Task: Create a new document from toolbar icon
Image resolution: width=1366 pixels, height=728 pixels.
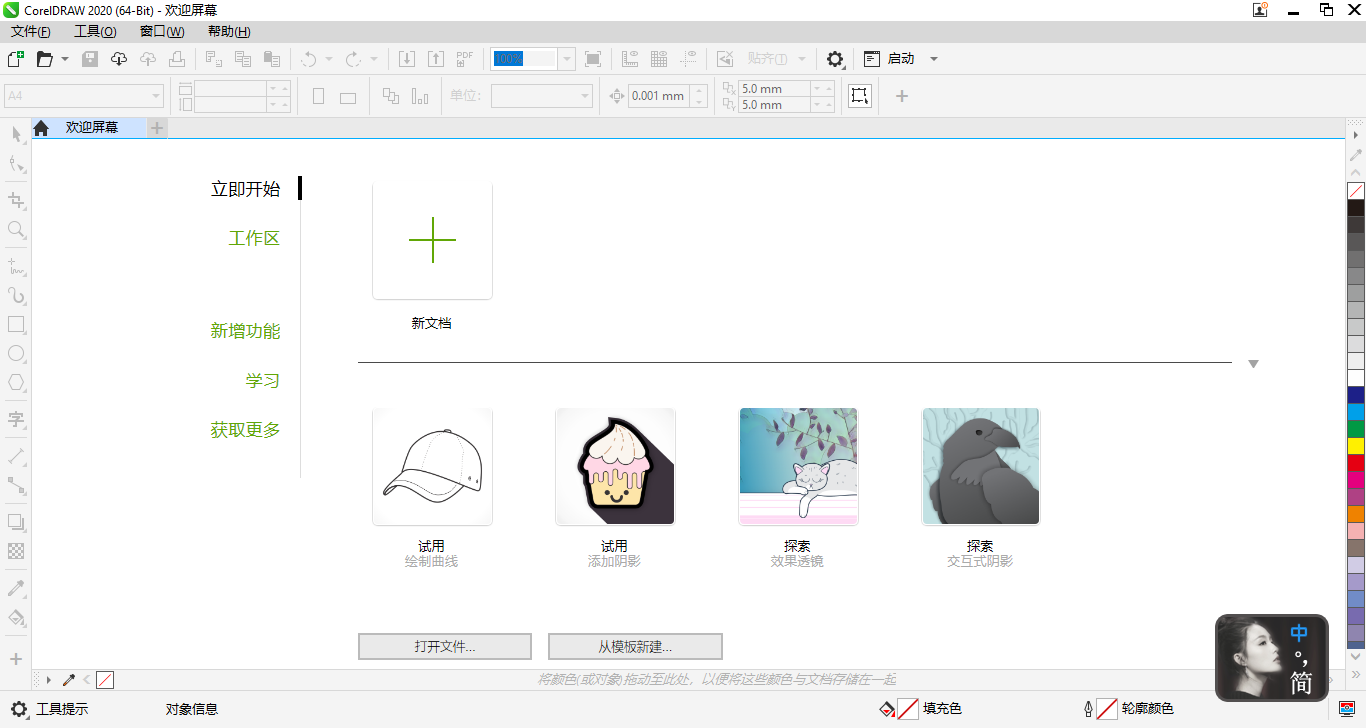Action: (15, 59)
